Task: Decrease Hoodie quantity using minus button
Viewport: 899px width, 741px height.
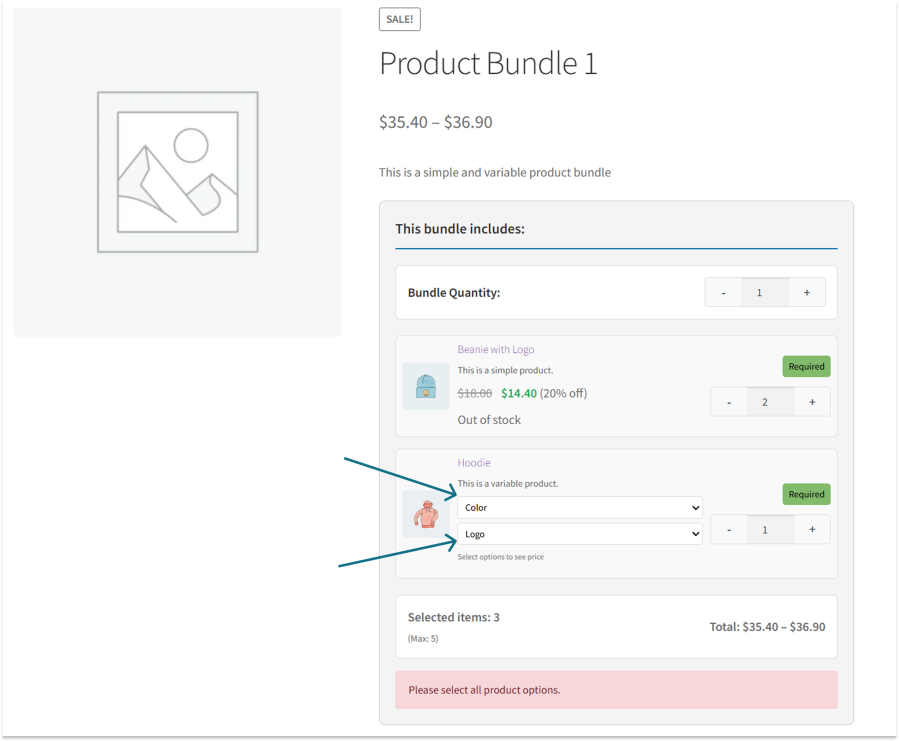Action: (728, 529)
